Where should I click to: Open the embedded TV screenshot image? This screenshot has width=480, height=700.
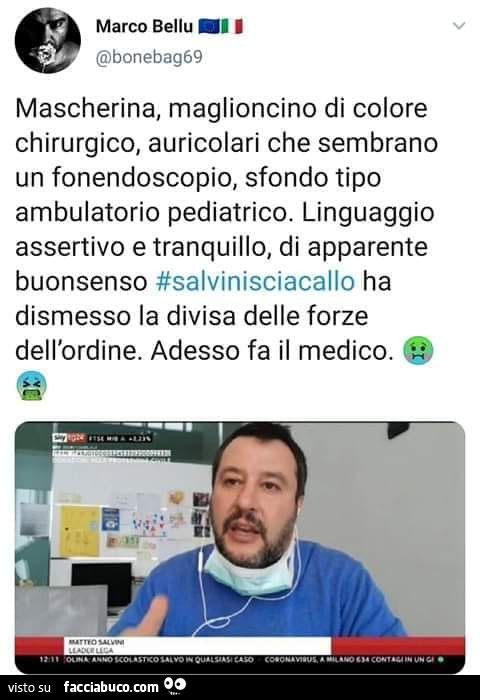[240, 547]
